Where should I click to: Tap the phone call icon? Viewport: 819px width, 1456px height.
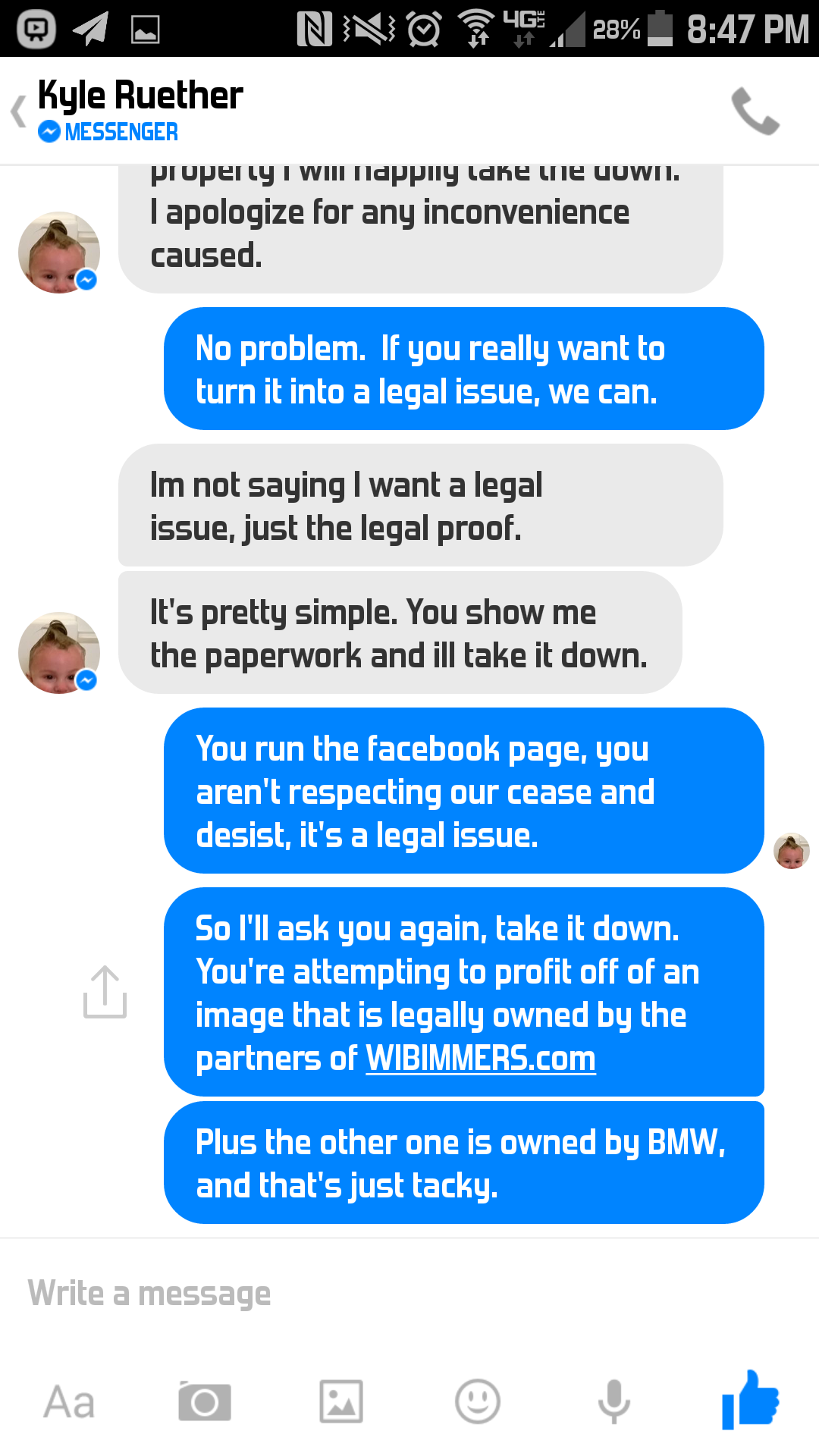tap(755, 111)
